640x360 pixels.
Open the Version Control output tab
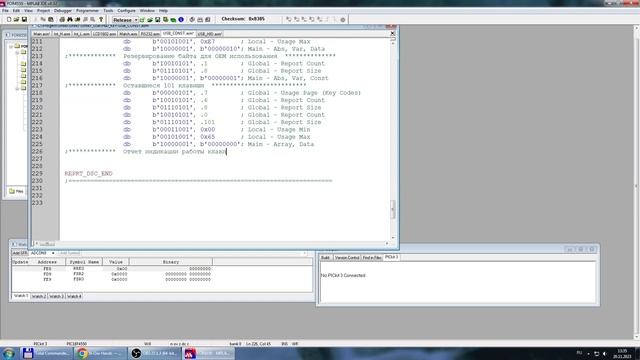coord(347,258)
